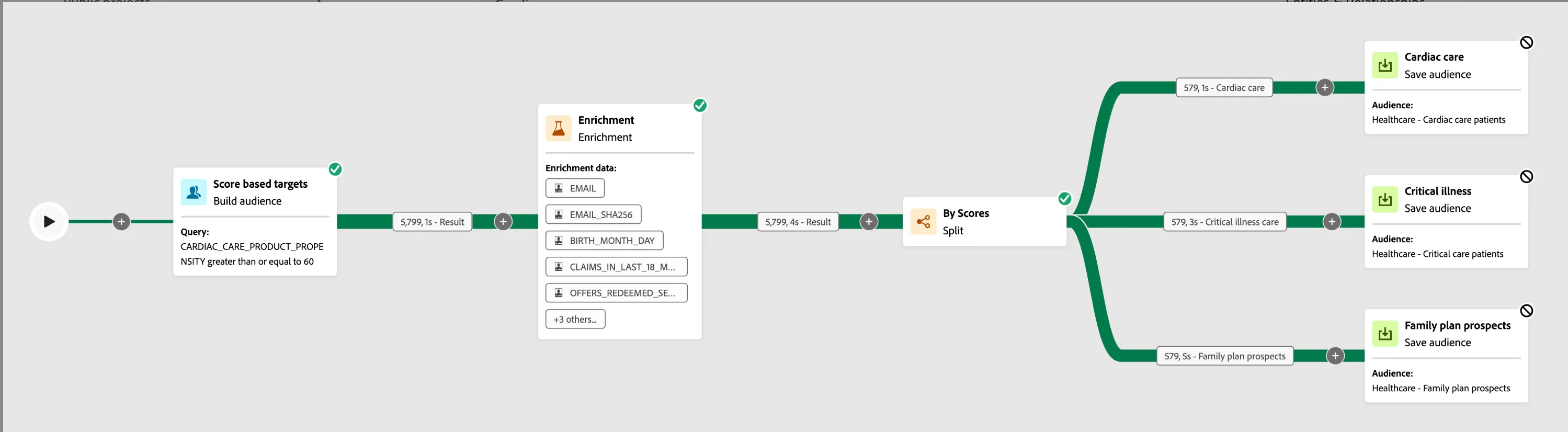Click the Cardiac care disabled status icon
This screenshot has width=1568, height=432.
click(x=1527, y=42)
